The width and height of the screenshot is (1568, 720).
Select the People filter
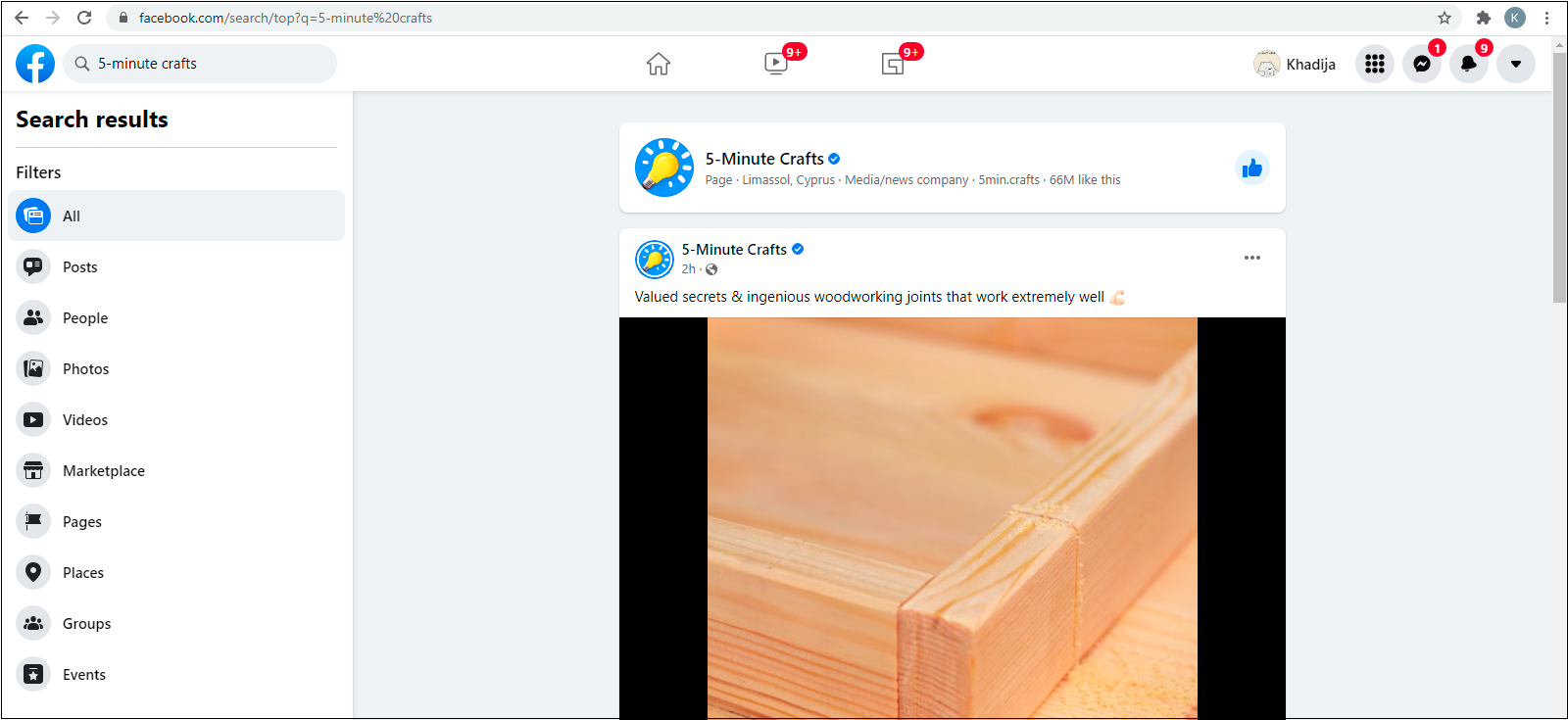[176, 317]
